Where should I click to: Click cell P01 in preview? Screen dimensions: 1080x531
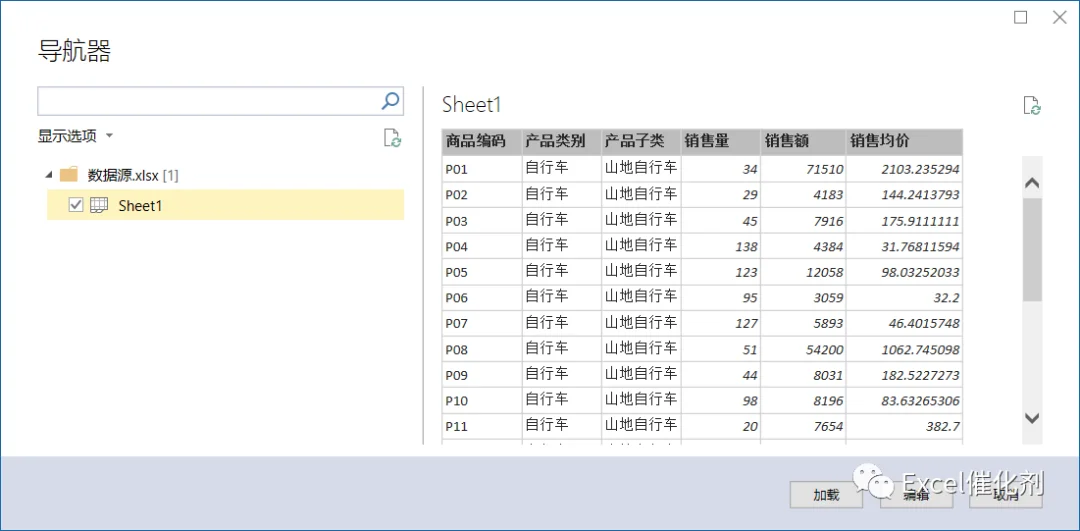coord(481,169)
